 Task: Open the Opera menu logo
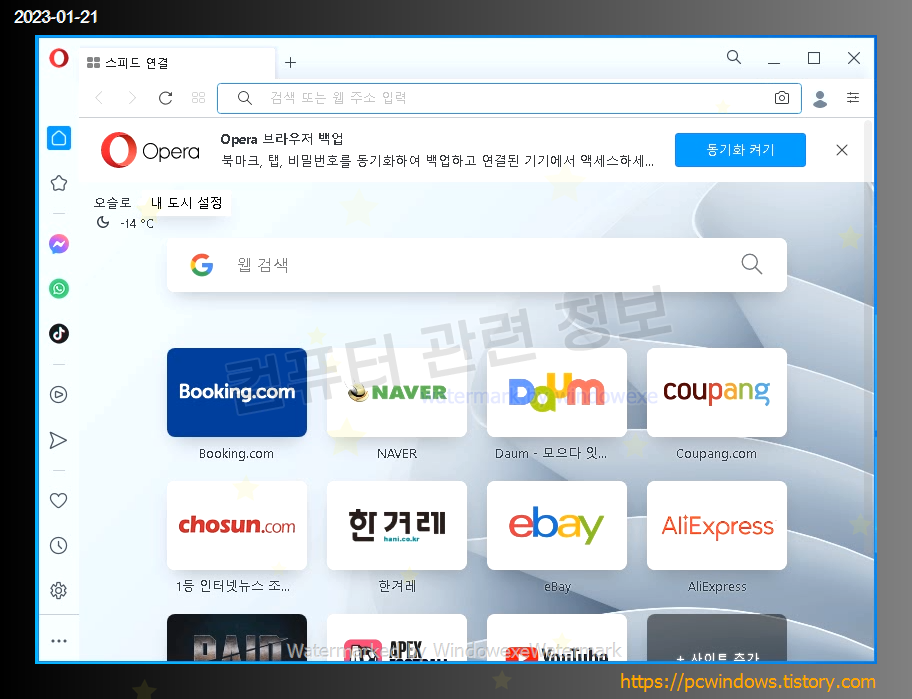pyautogui.click(x=59, y=58)
